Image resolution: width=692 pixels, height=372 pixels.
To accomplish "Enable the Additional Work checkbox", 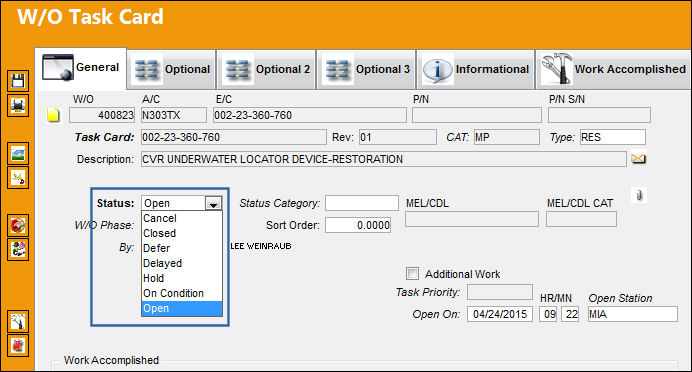I will pos(412,274).
